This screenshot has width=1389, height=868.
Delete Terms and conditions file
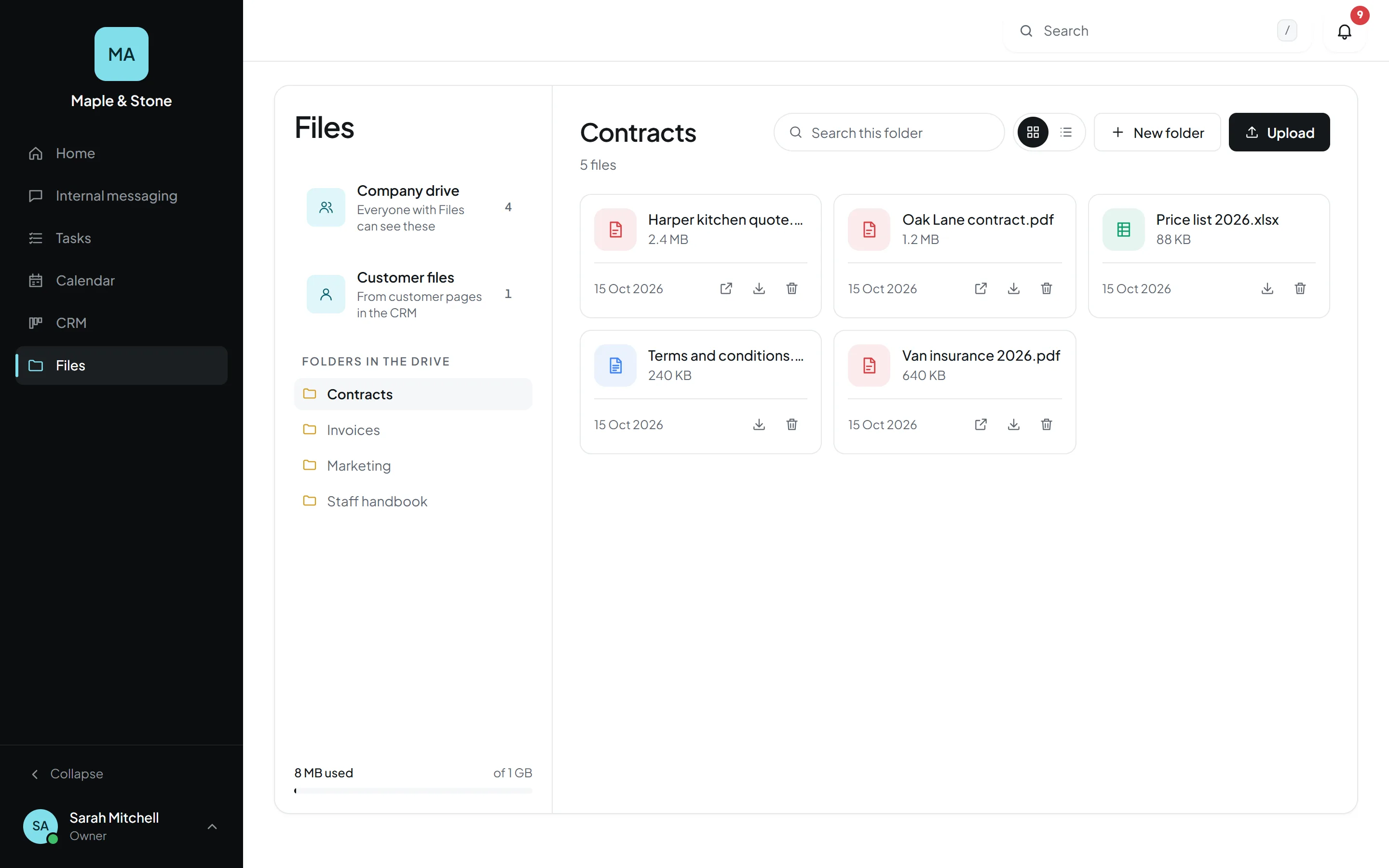791,424
